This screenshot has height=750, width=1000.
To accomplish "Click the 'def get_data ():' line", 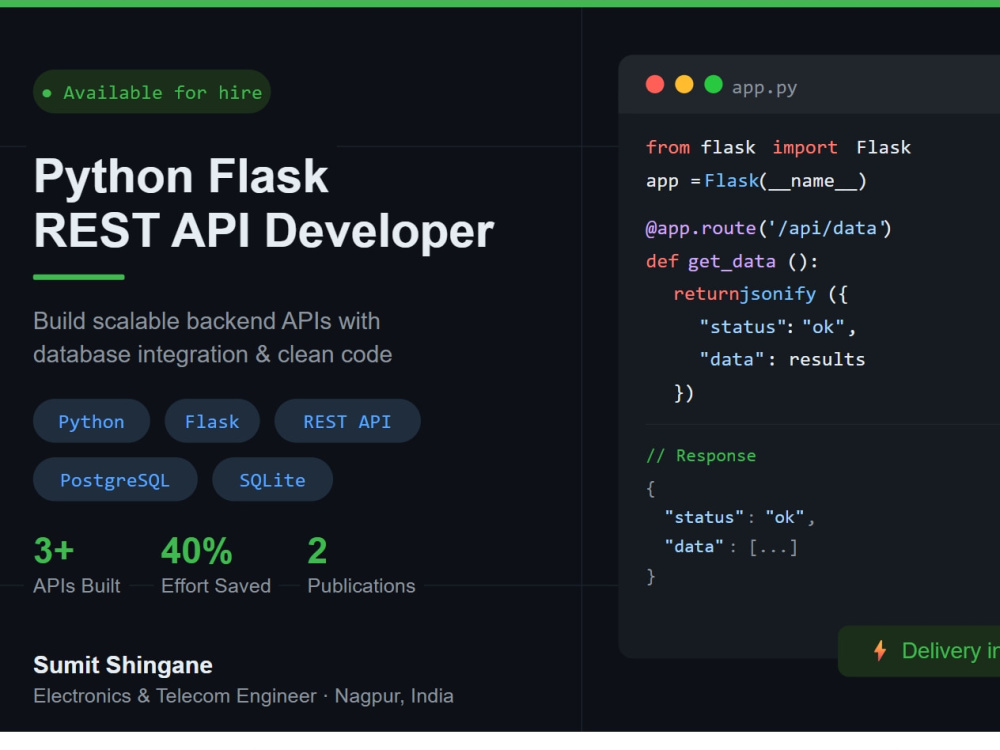I will [732, 261].
